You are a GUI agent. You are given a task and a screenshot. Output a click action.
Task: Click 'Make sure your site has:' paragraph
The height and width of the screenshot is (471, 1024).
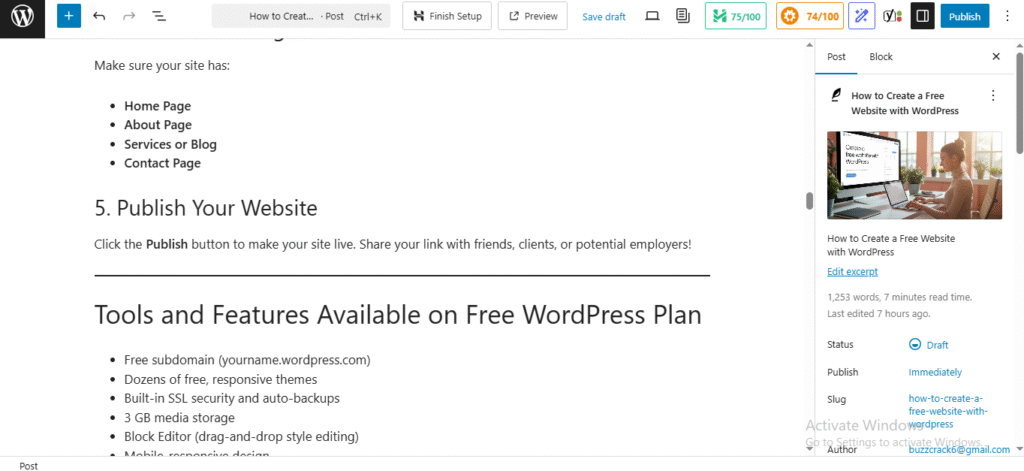click(162, 65)
